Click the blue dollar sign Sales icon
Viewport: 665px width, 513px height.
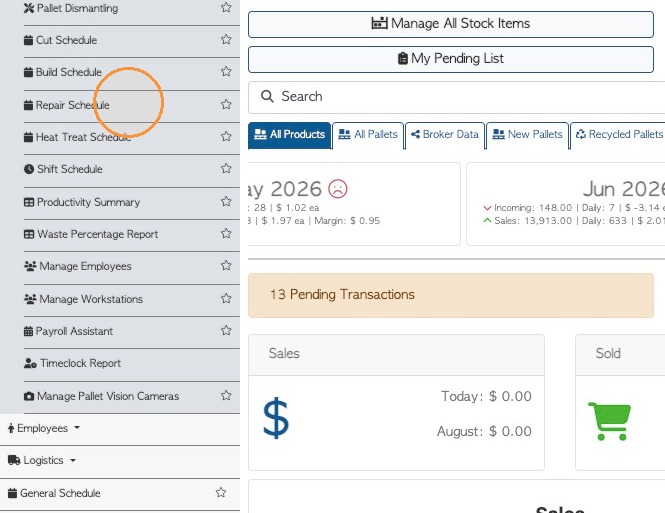tap(276, 418)
